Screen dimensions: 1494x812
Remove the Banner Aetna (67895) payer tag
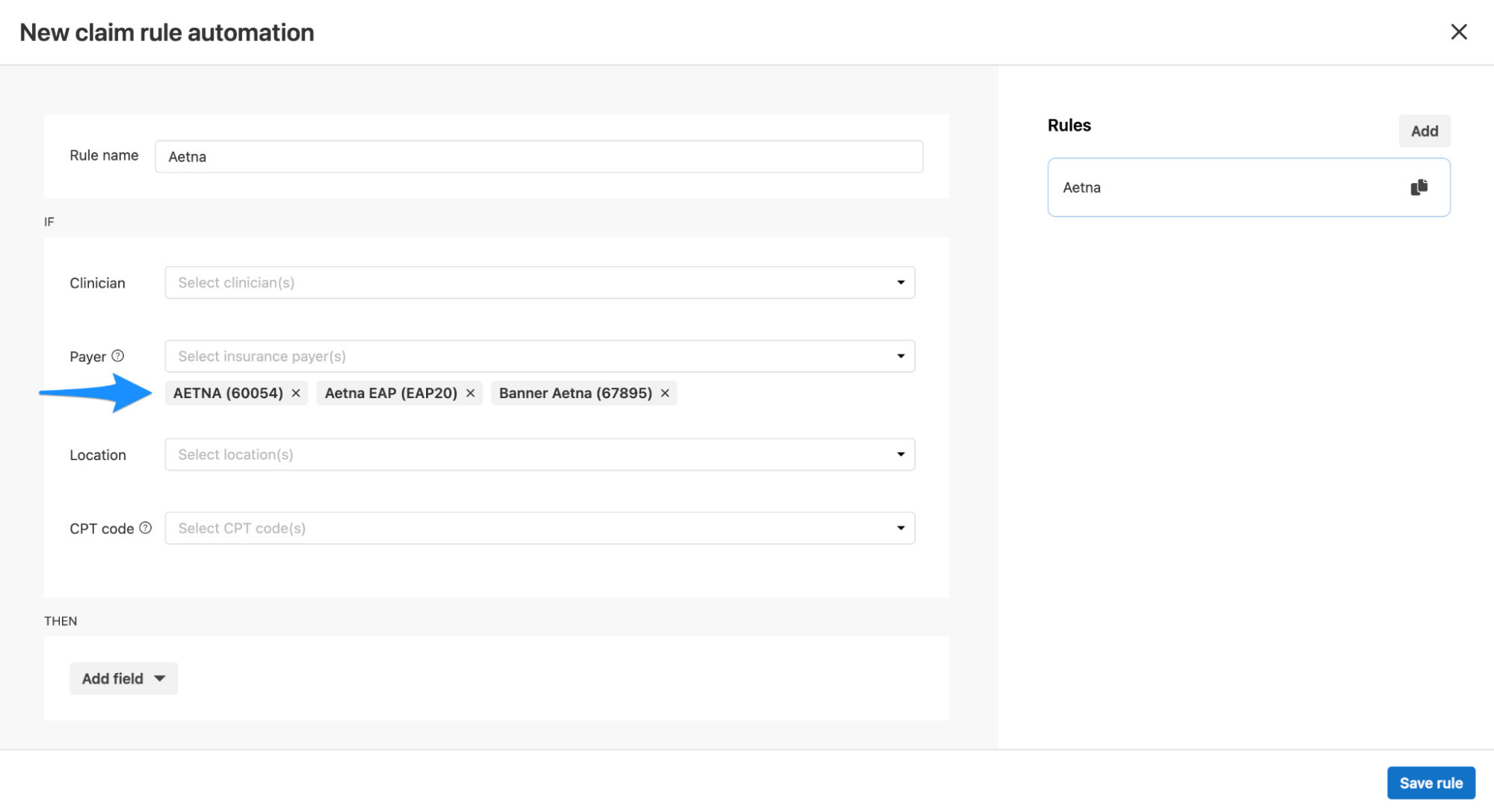pos(664,393)
